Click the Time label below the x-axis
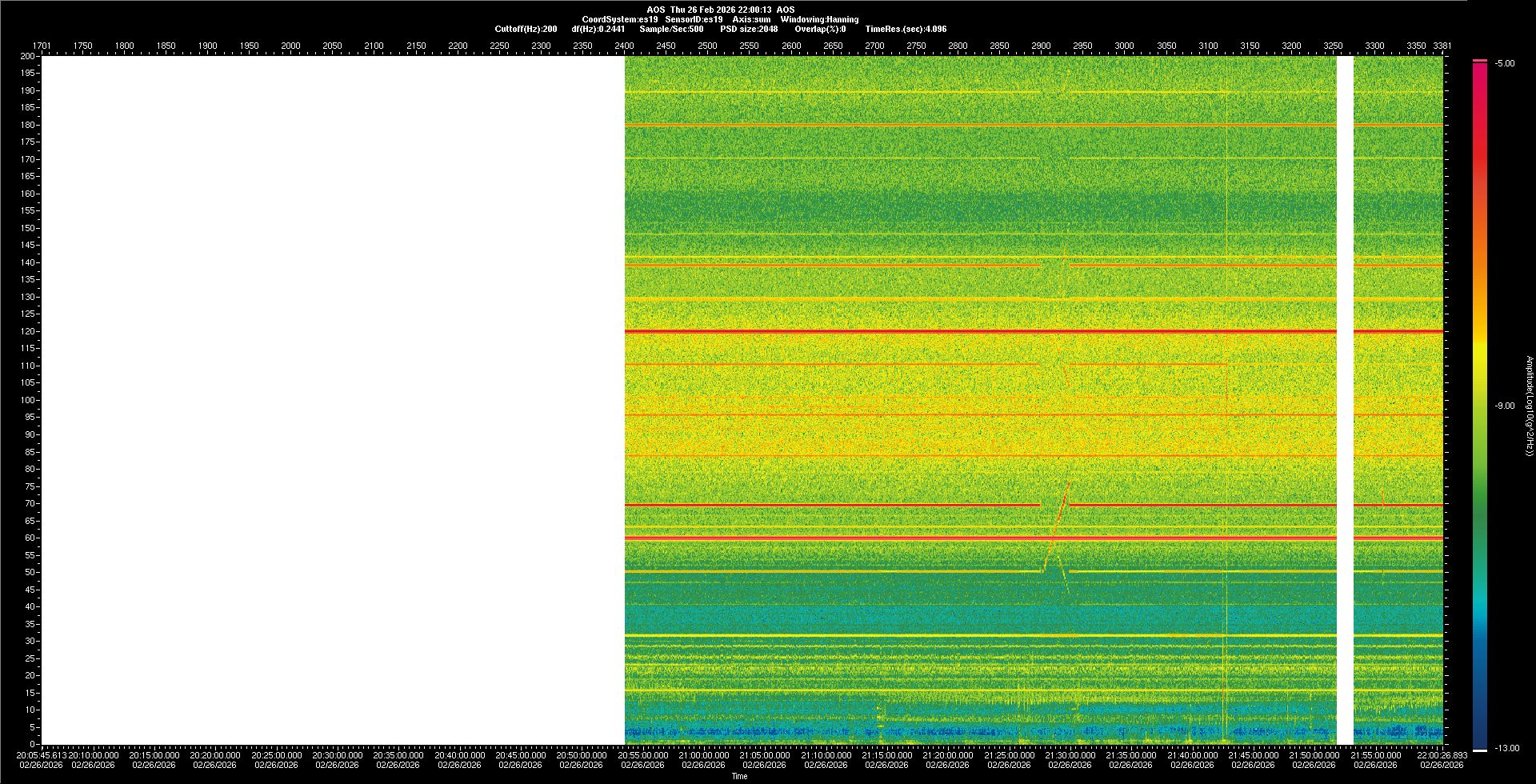Viewport: 1536px width, 784px height. point(739,776)
